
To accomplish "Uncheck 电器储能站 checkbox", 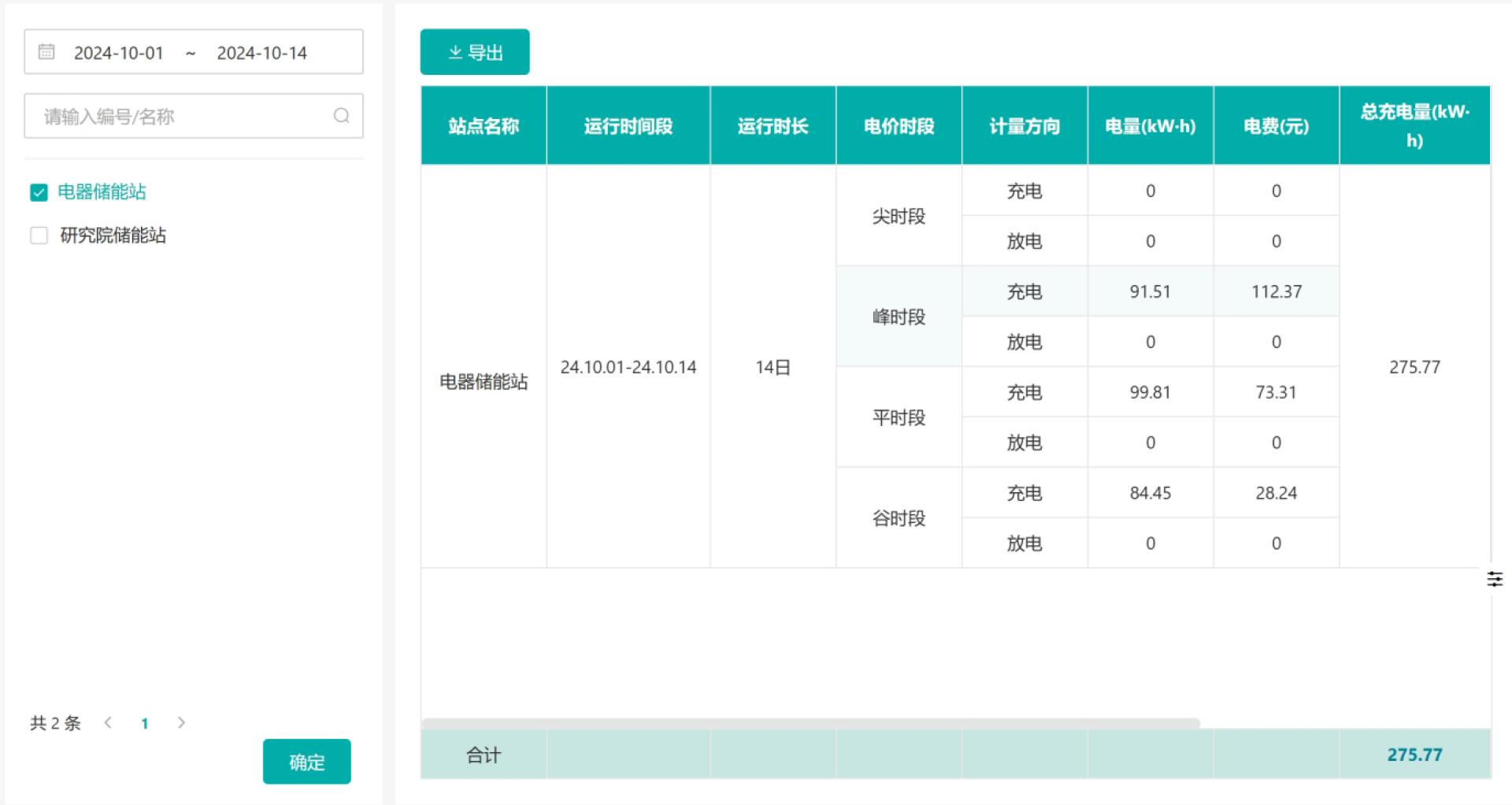I will pyautogui.click(x=39, y=192).
